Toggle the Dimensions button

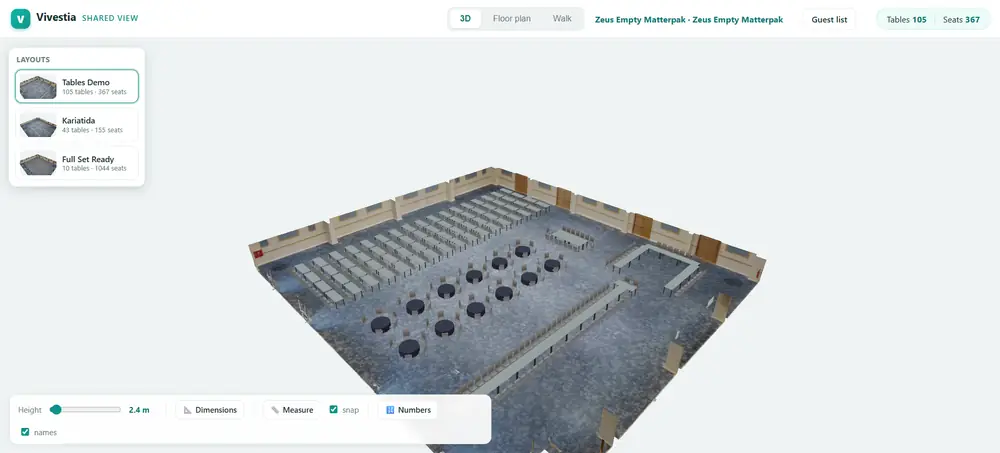[210, 410]
